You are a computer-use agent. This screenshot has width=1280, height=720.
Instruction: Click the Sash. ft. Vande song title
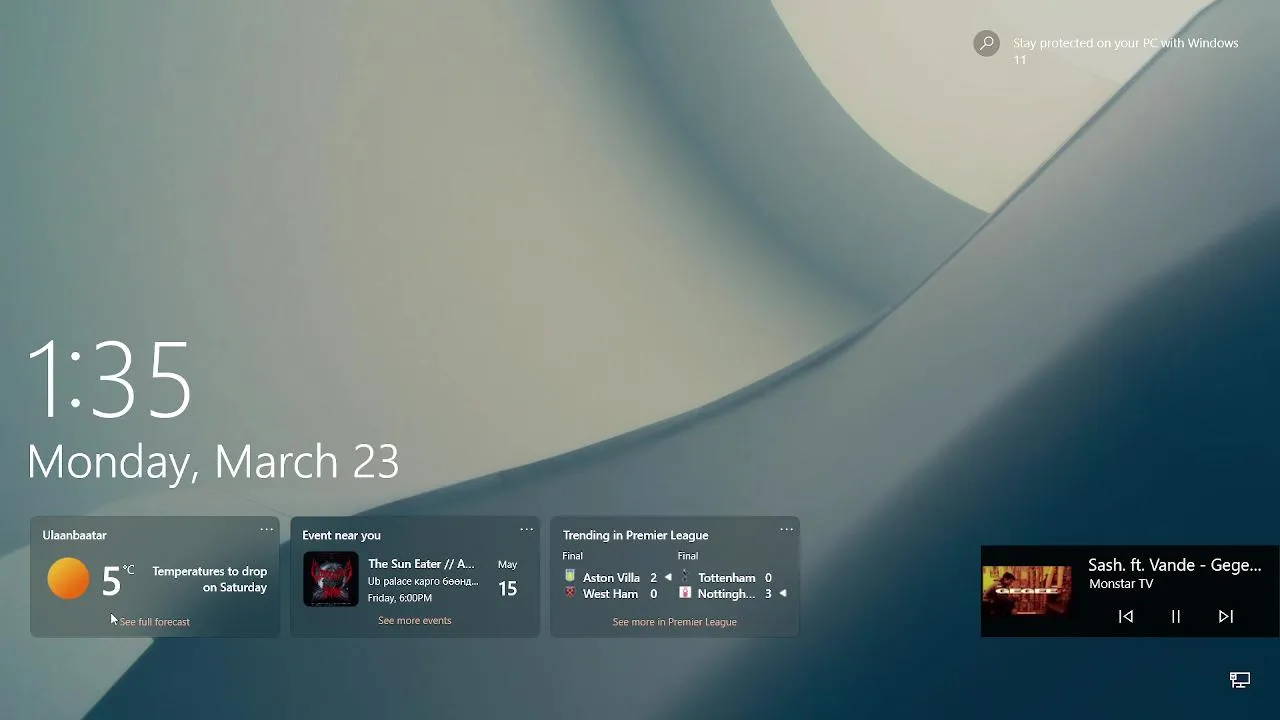point(1175,565)
